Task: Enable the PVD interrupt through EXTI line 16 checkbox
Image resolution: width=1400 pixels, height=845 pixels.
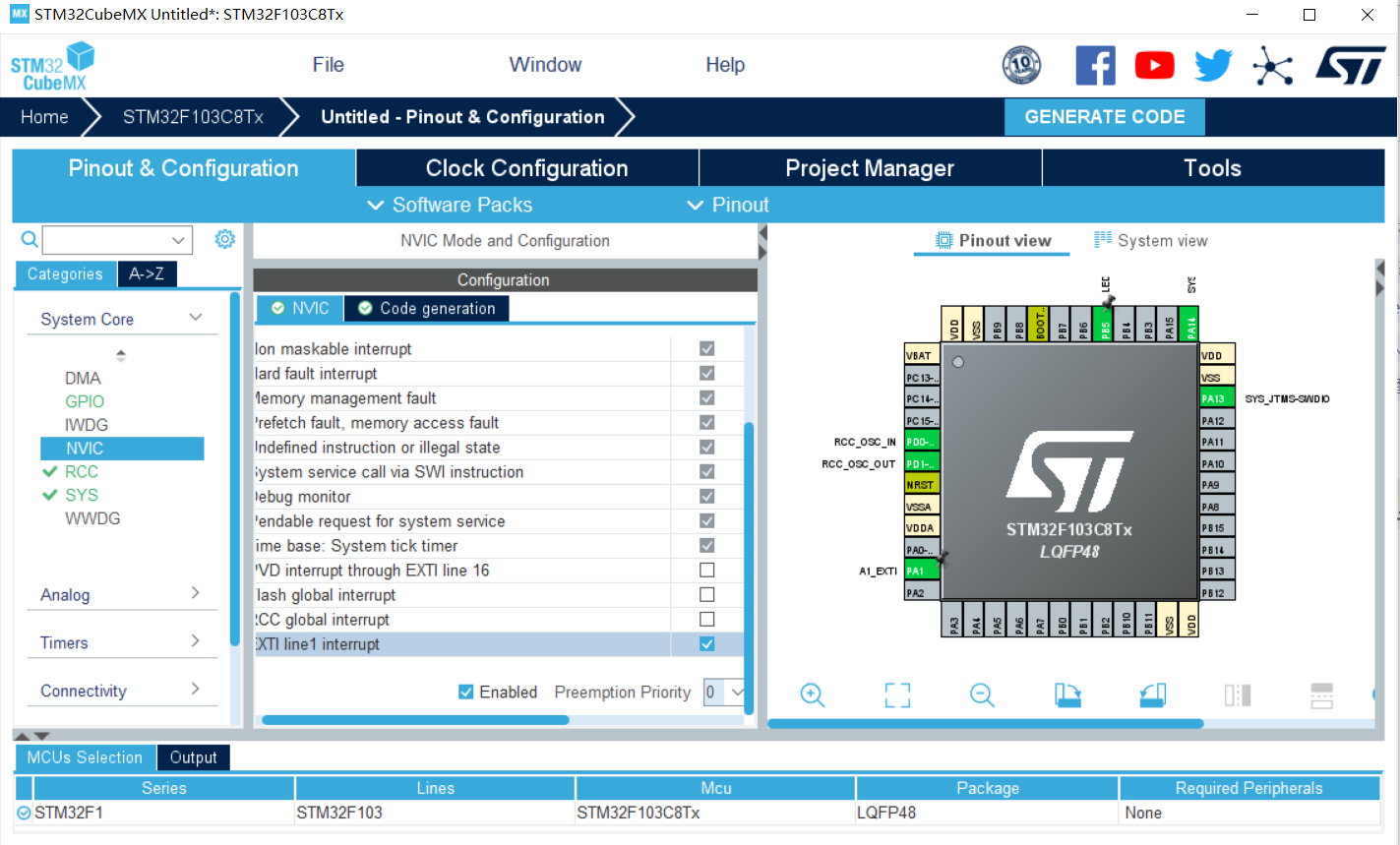Action: pos(705,570)
